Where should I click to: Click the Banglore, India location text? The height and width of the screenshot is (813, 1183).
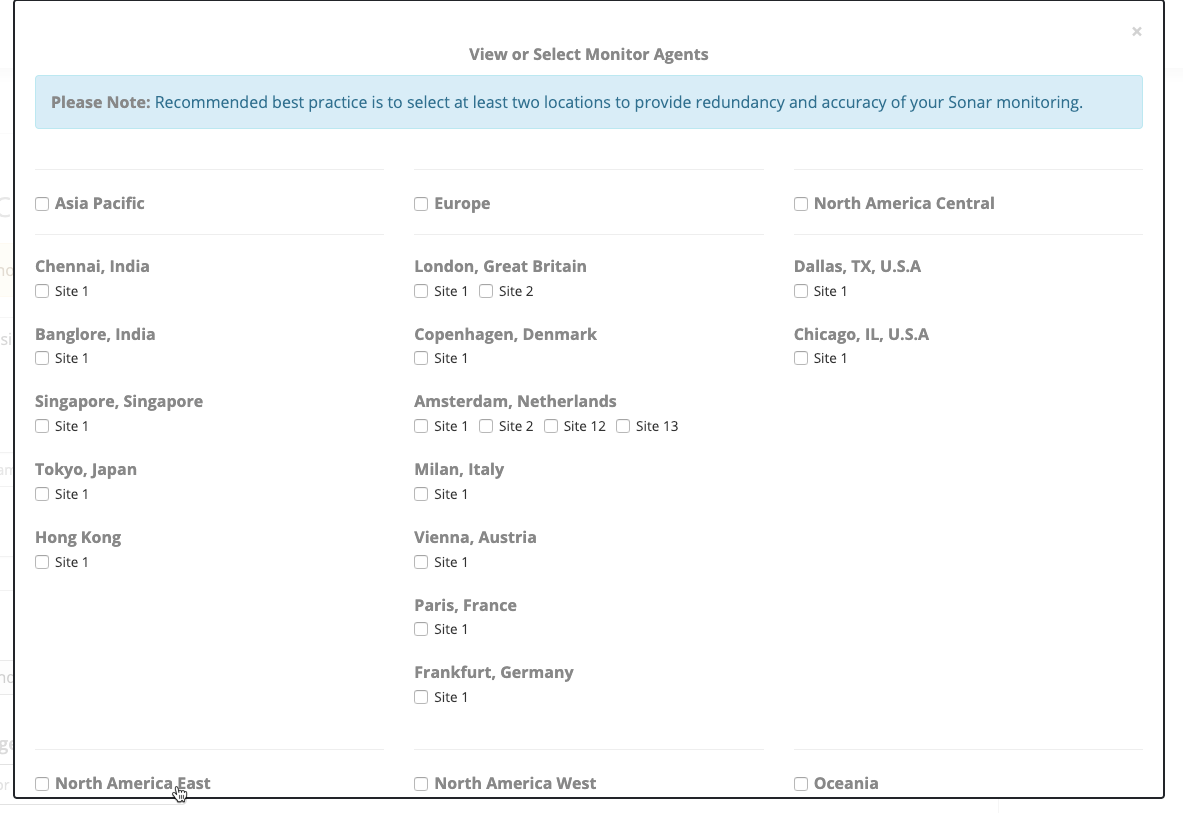95,334
